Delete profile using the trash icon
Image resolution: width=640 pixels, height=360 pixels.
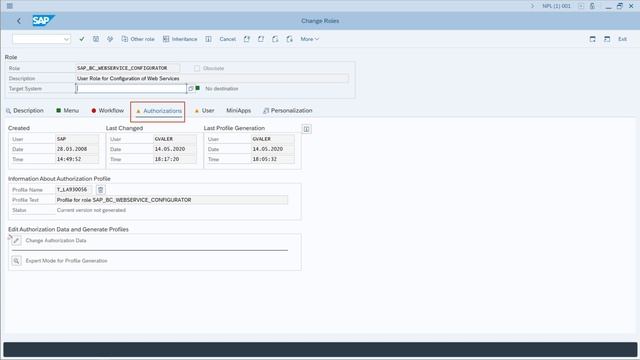pos(100,190)
